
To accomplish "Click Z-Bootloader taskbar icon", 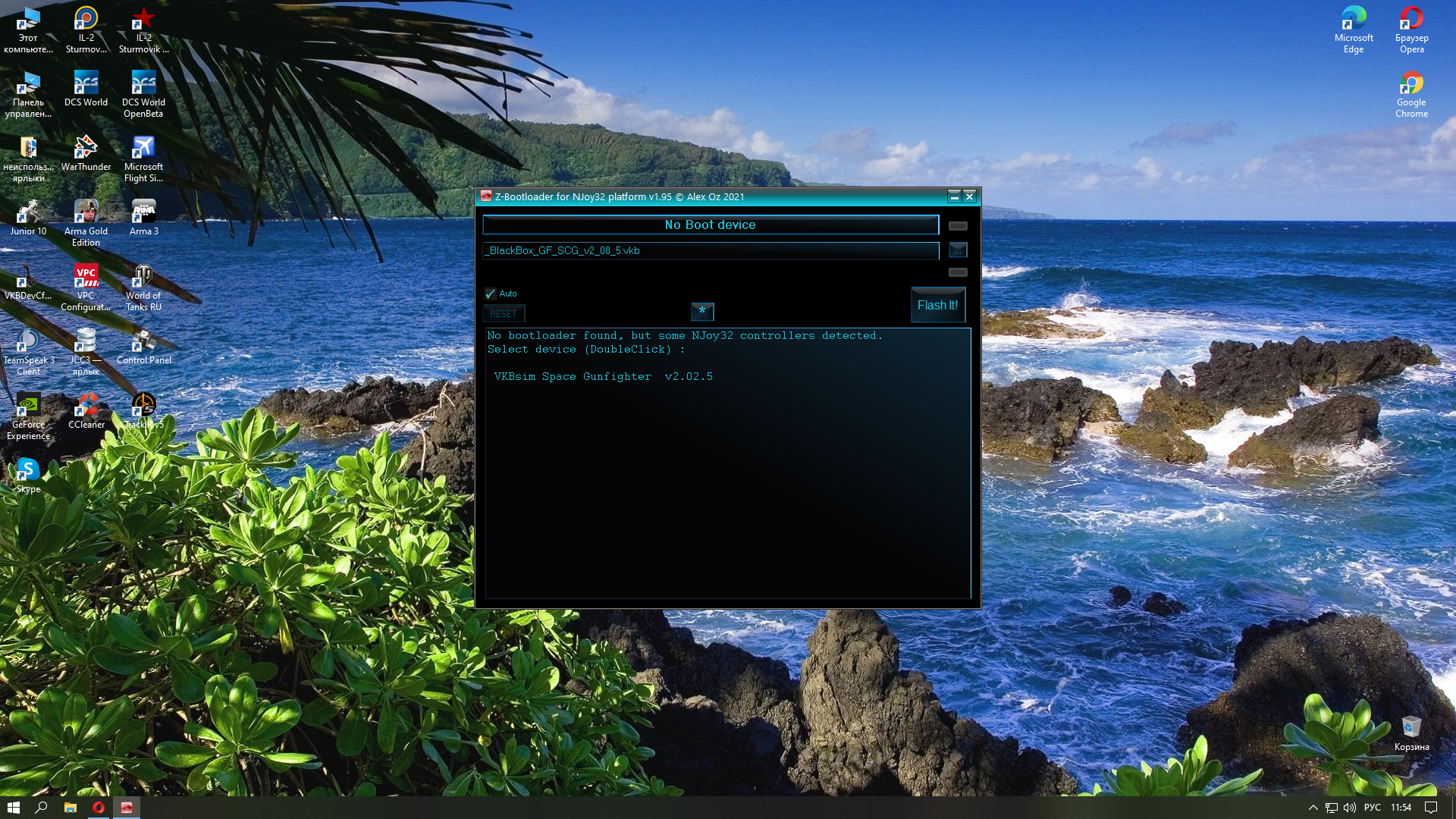I will (127, 808).
